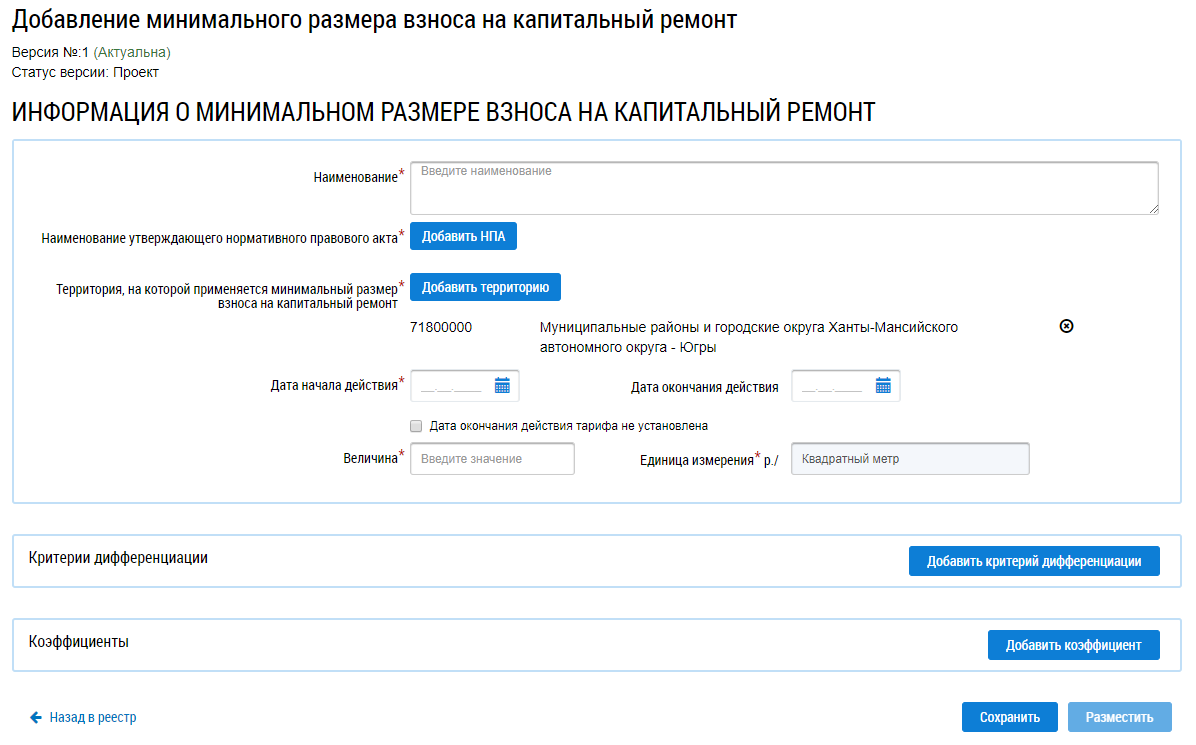1196x745 pixels.
Task: Enable 'Дата окончания действия тарифа не установлена' checkbox
Action: pyautogui.click(x=416, y=426)
